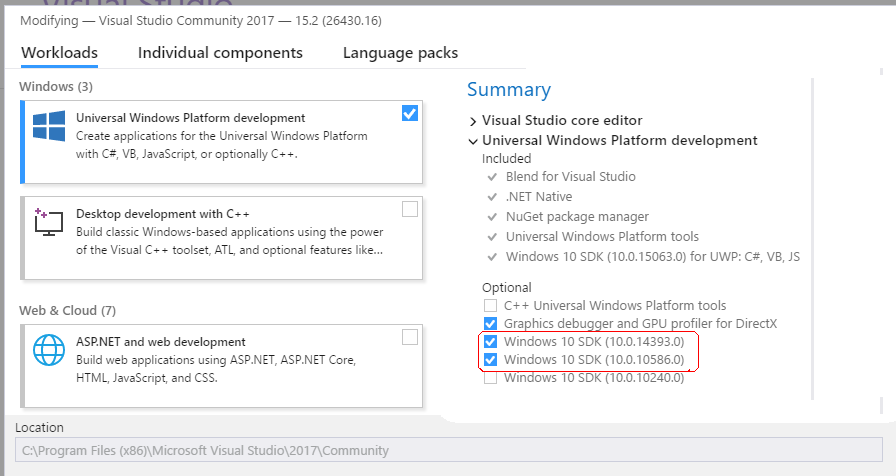Image resolution: width=896 pixels, height=476 pixels.
Task: Click the globe icon for ASP.NET workload
Action: [x=49, y=350]
